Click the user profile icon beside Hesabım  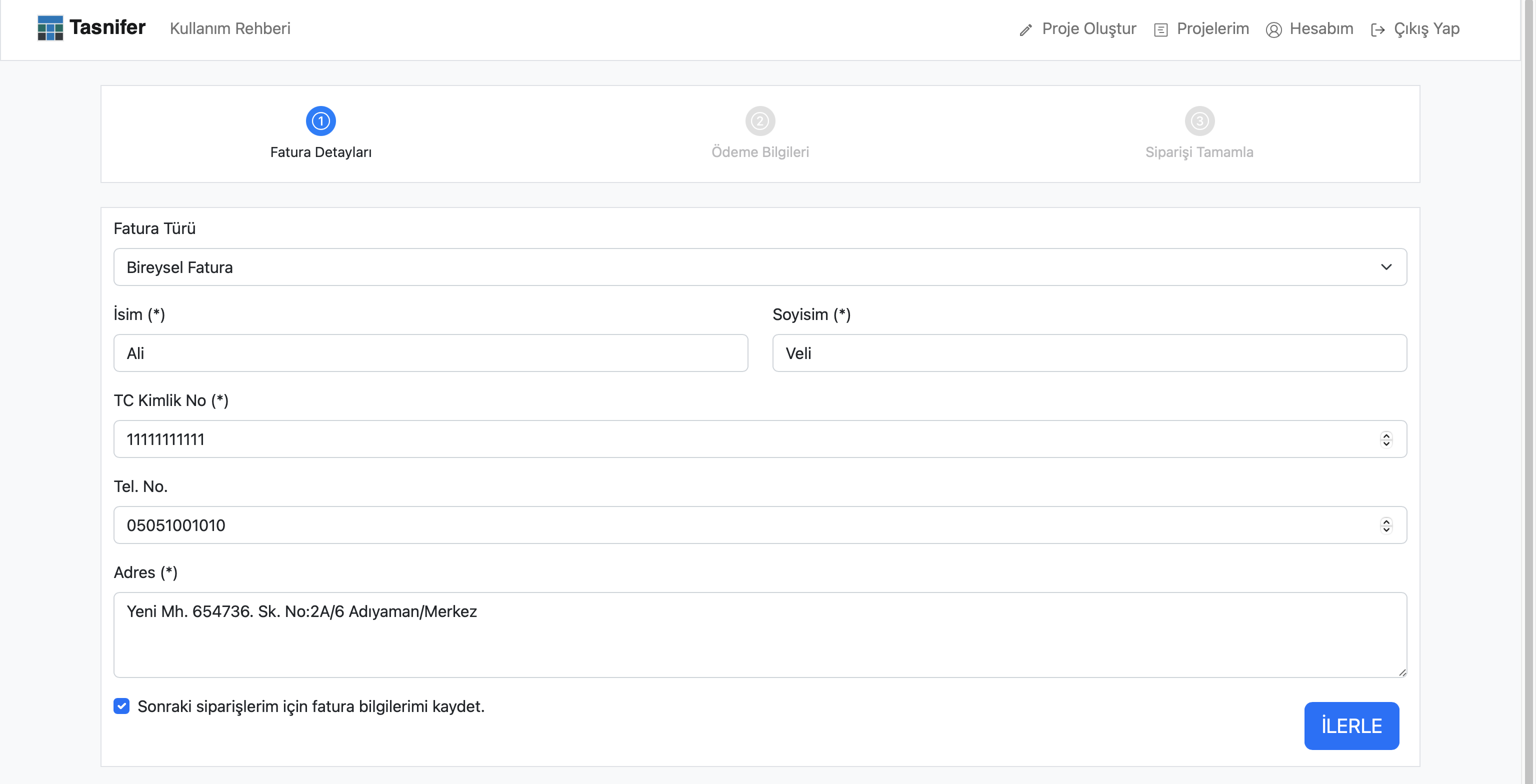click(1273, 30)
